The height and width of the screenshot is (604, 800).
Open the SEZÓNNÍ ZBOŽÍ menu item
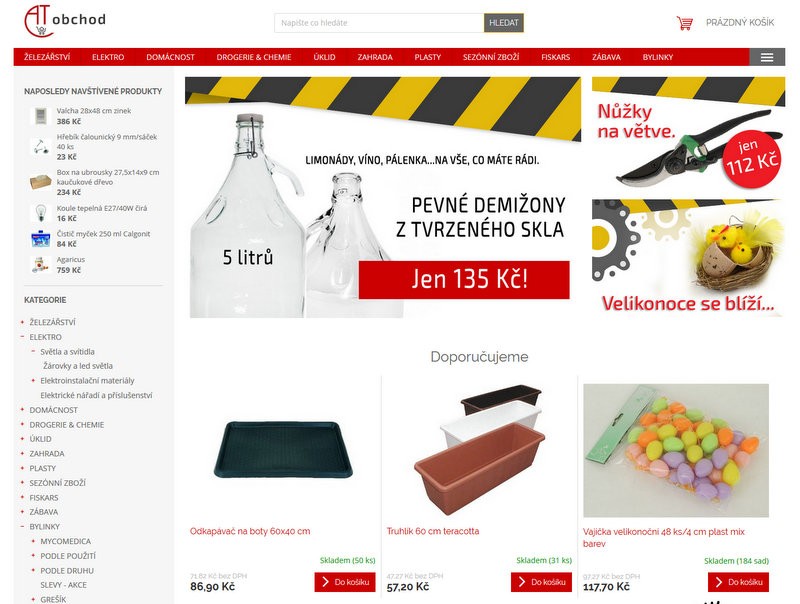(x=491, y=57)
